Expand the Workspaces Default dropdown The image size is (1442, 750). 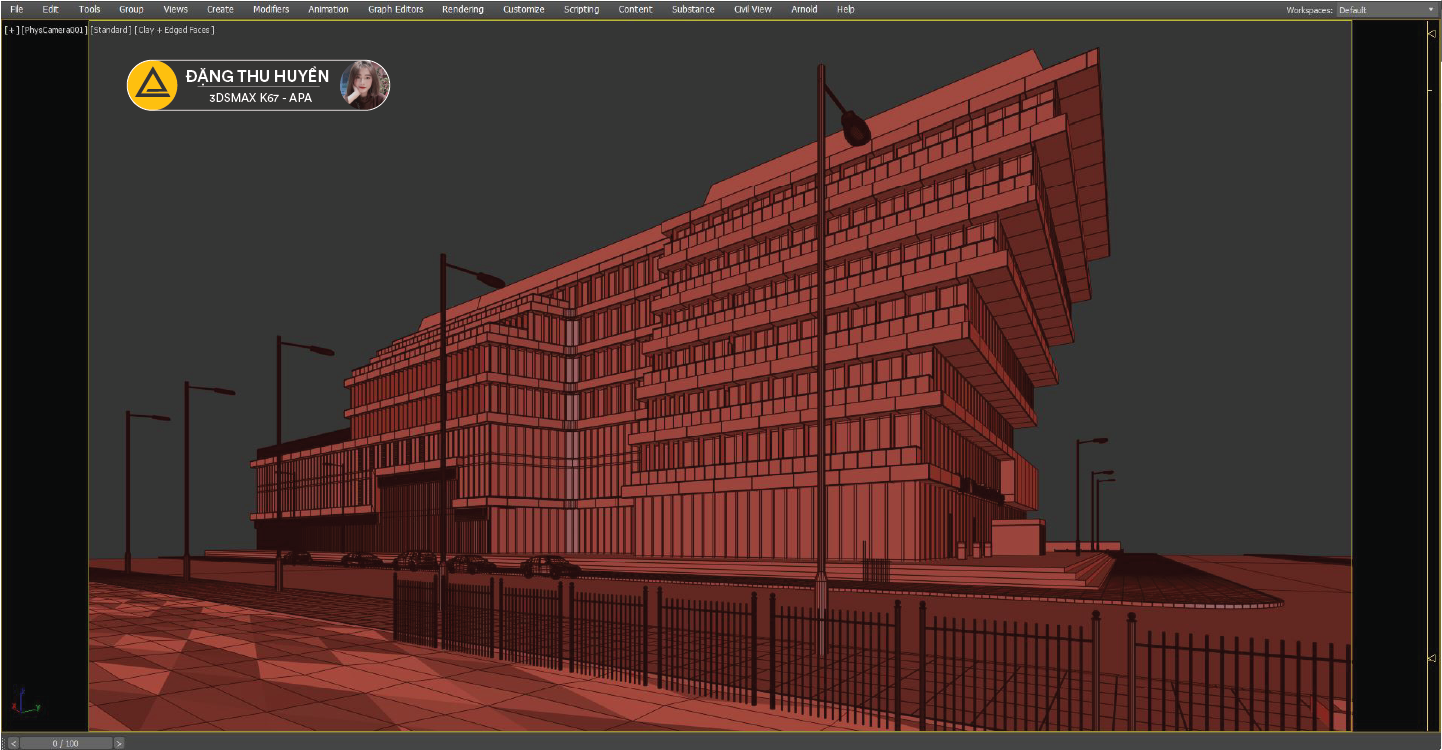point(1385,10)
